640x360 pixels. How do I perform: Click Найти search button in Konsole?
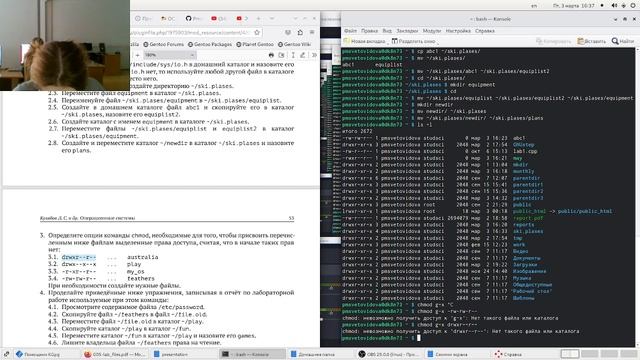[623, 41]
